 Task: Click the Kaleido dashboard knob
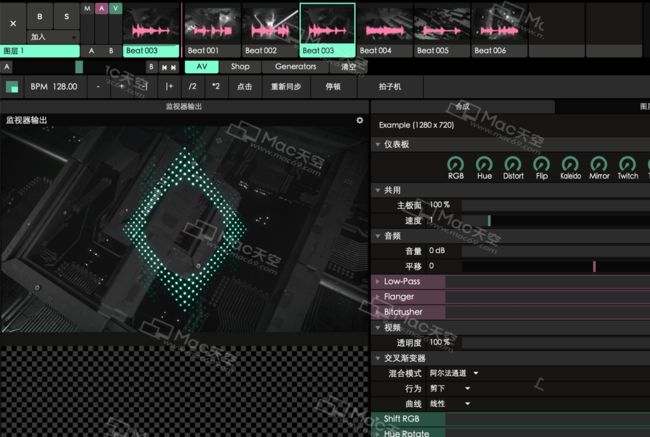[570, 164]
